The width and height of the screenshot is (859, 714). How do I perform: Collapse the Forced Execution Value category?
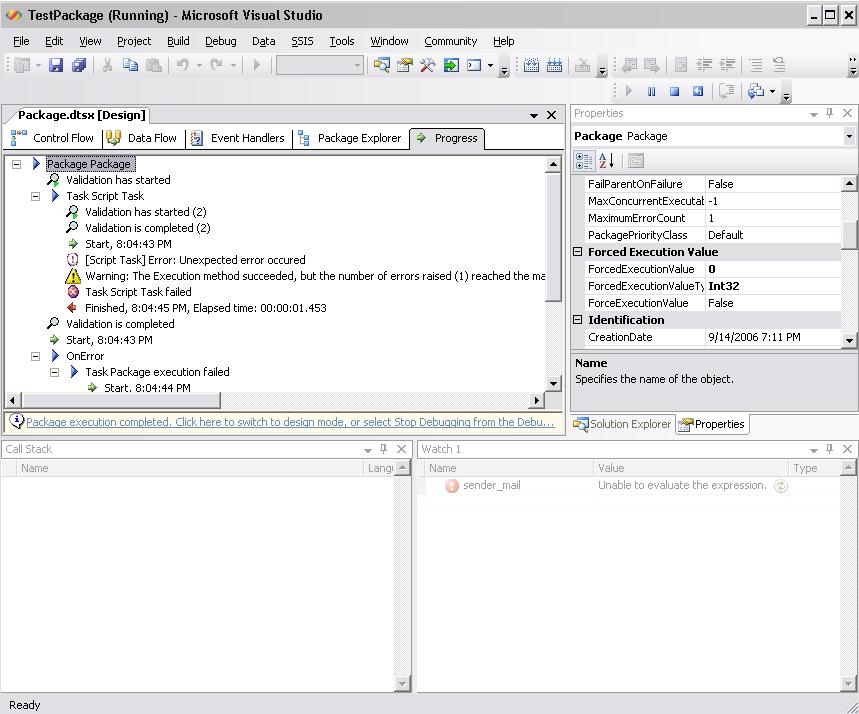pos(578,252)
